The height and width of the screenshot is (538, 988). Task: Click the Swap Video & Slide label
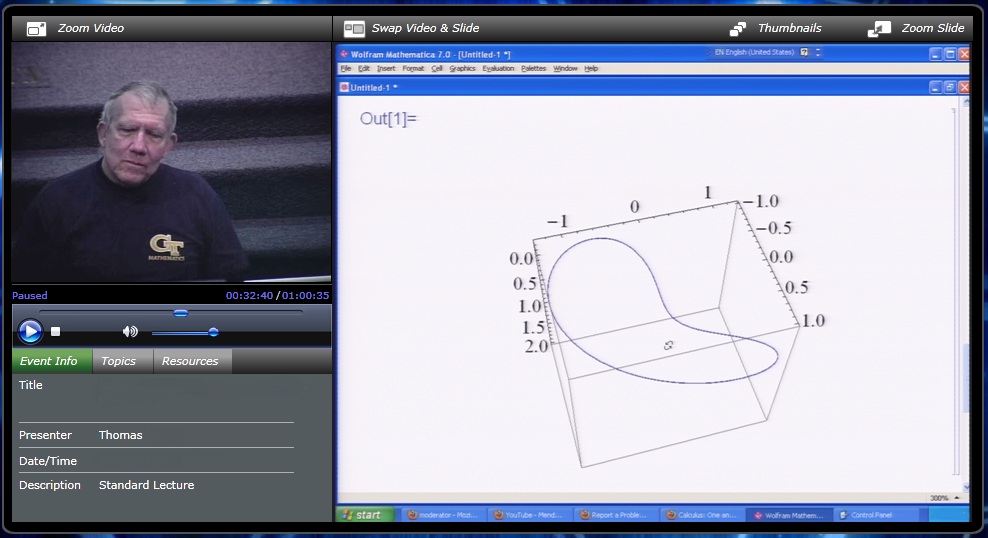(x=425, y=28)
